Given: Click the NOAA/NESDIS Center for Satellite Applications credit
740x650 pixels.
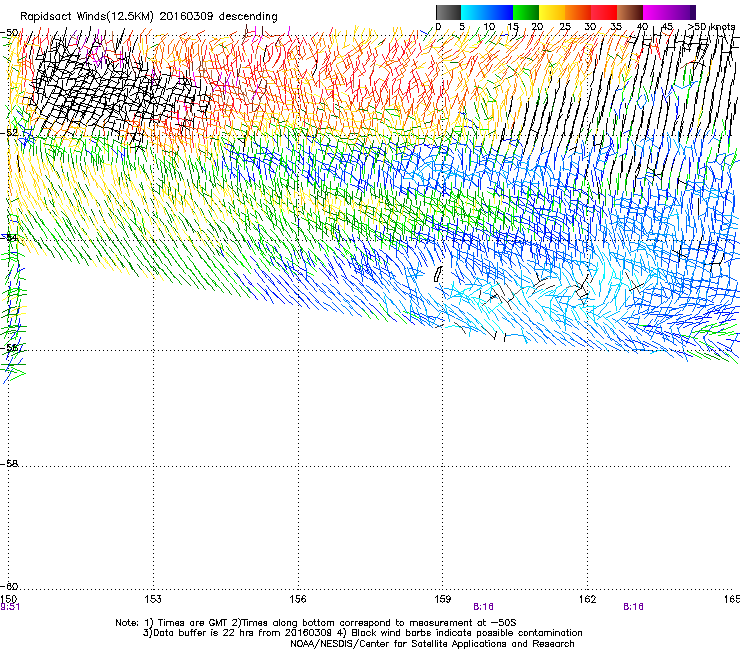Looking at the screenshot, I should (432, 644).
